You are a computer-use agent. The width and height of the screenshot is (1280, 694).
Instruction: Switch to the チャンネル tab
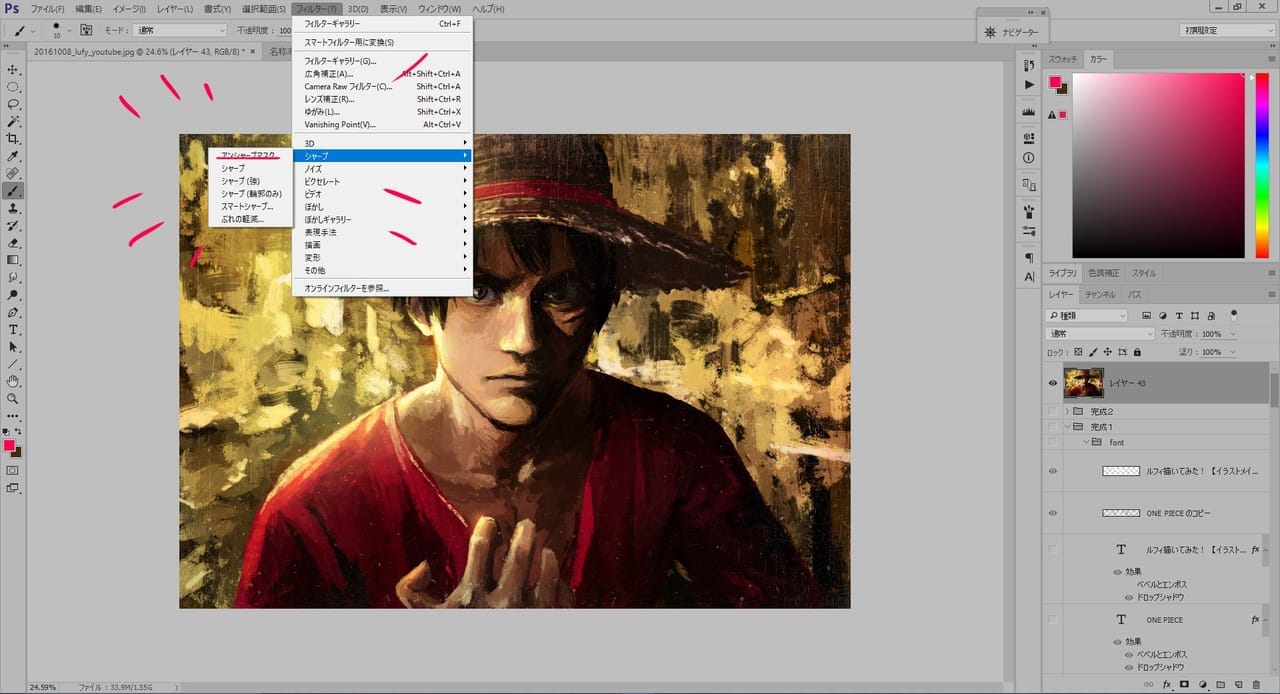tap(1101, 295)
